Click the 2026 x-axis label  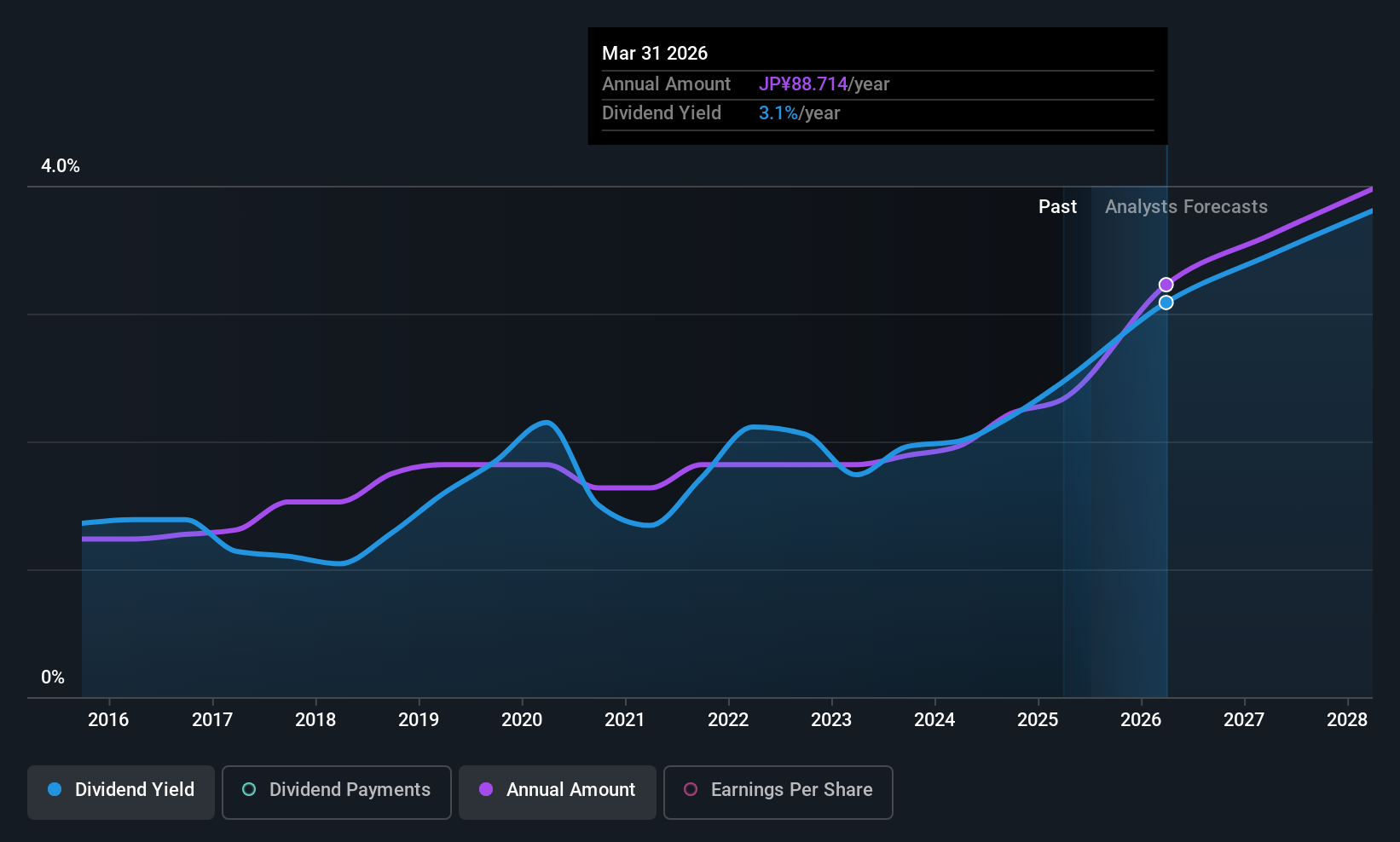(1141, 720)
